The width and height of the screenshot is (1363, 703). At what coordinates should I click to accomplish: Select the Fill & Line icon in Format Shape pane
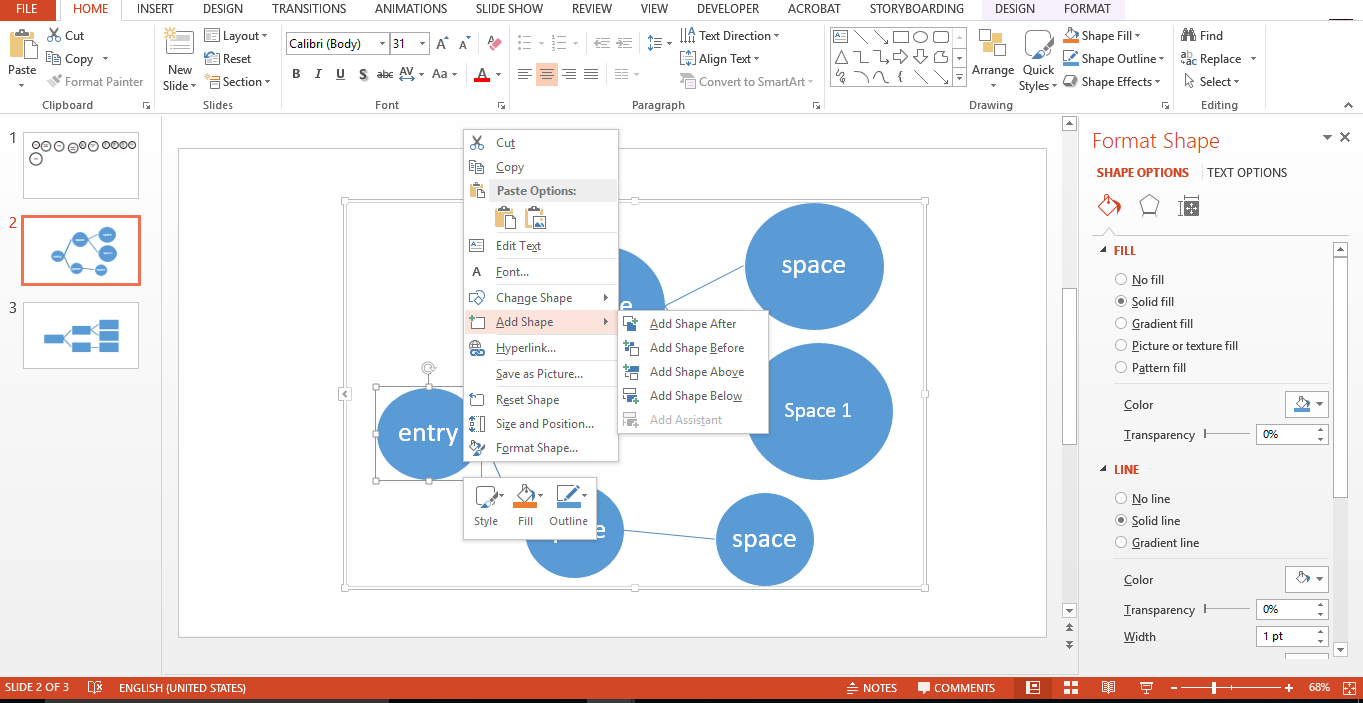click(1109, 205)
